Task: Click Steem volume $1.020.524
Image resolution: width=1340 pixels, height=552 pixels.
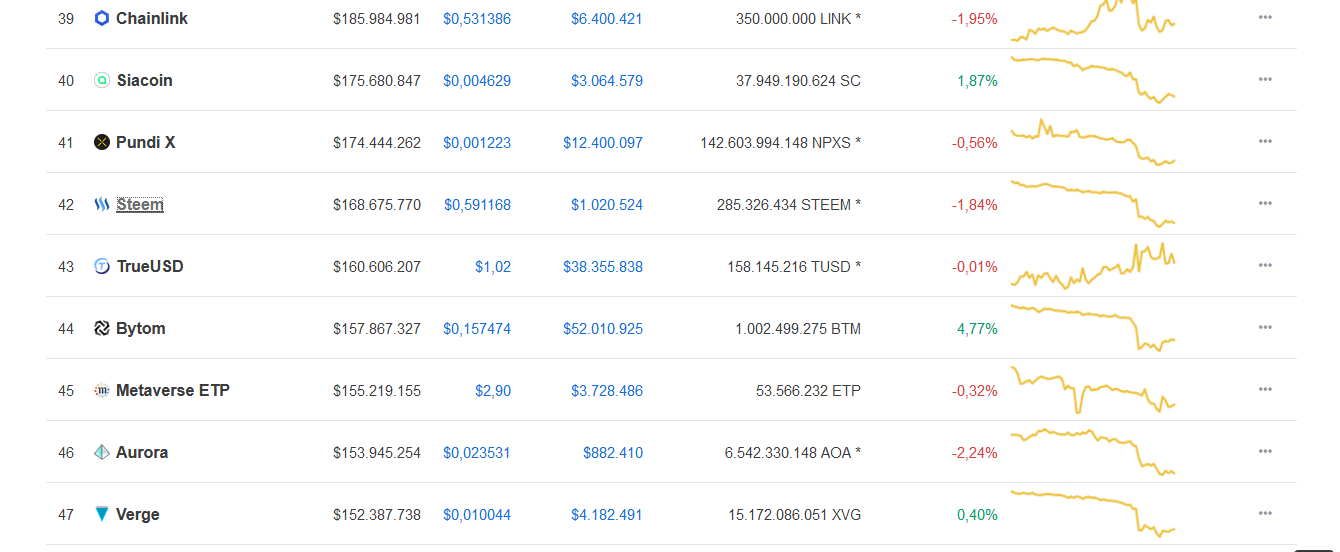Action: click(x=607, y=205)
